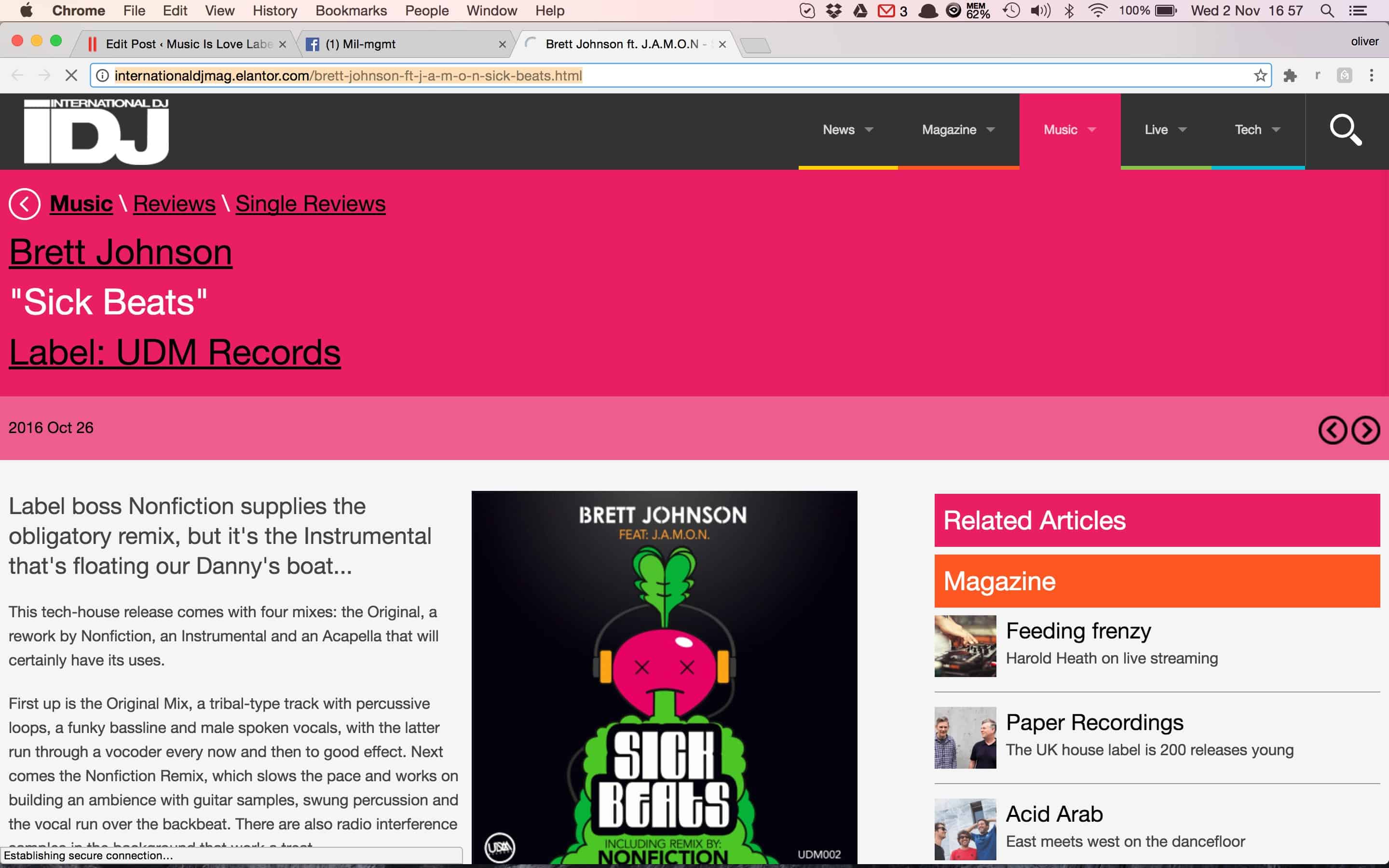Open the Paper Recordings article title
This screenshot has height=868, width=1389.
coord(1094,722)
